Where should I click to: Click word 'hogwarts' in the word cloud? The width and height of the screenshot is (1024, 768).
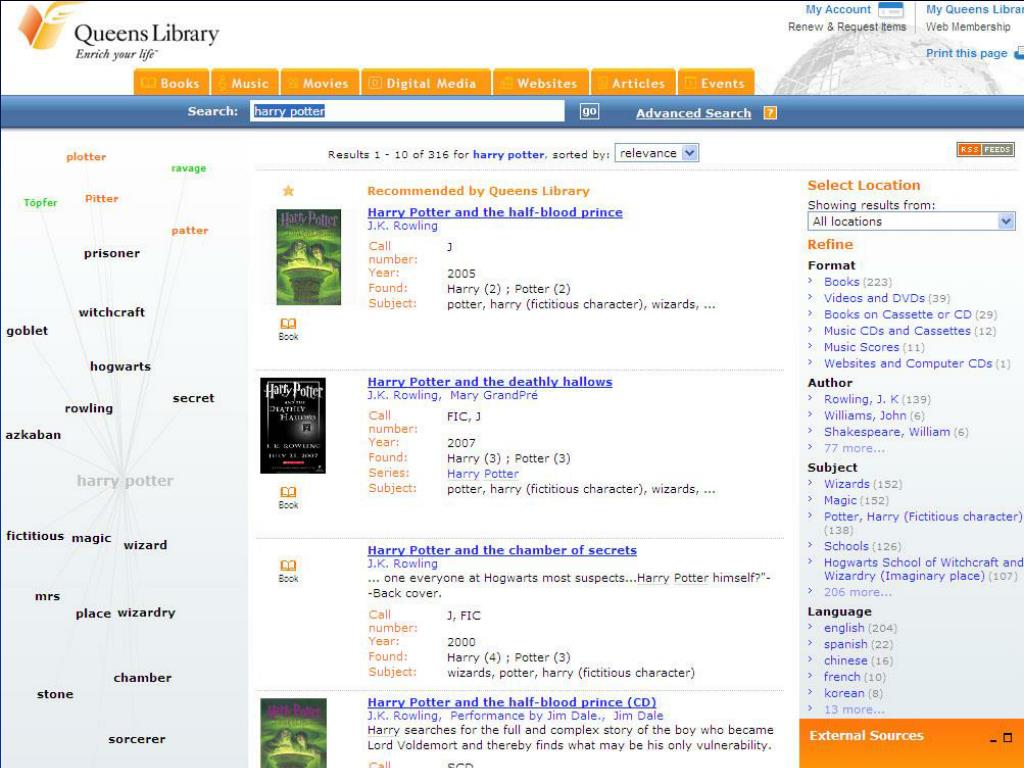(x=120, y=366)
